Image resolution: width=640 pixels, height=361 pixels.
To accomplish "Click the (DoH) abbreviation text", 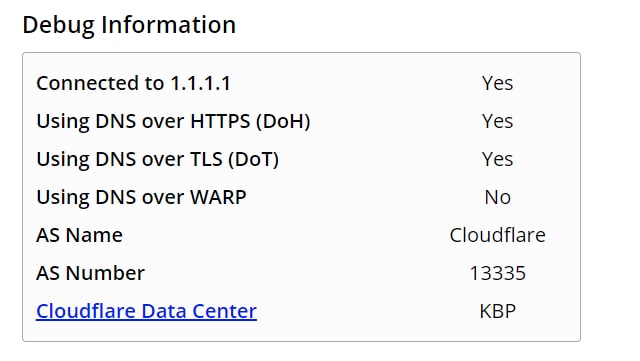I will coord(283,122).
